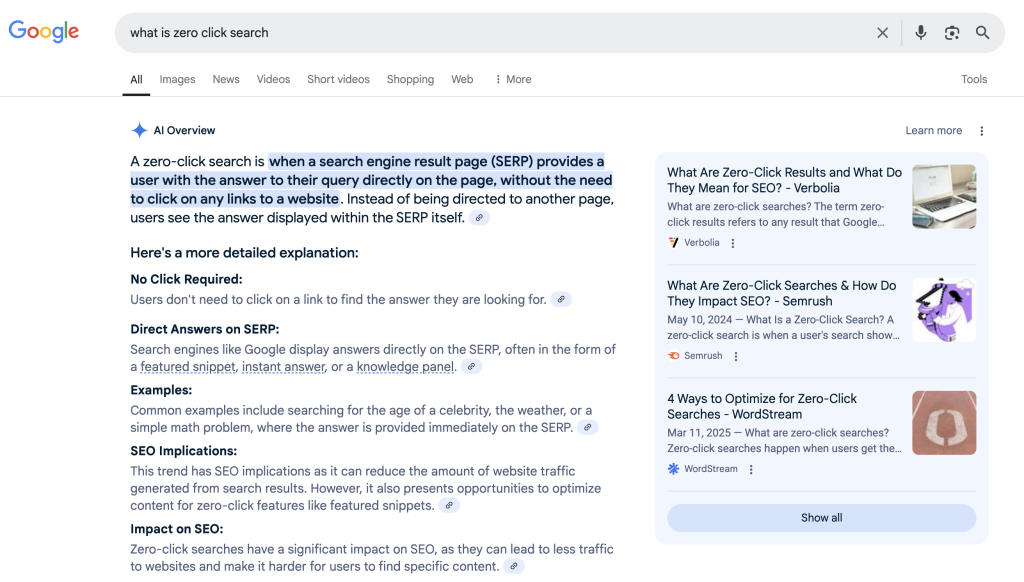1024x582 pixels.
Task: Start voice search with microphone icon
Action: tap(920, 33)
